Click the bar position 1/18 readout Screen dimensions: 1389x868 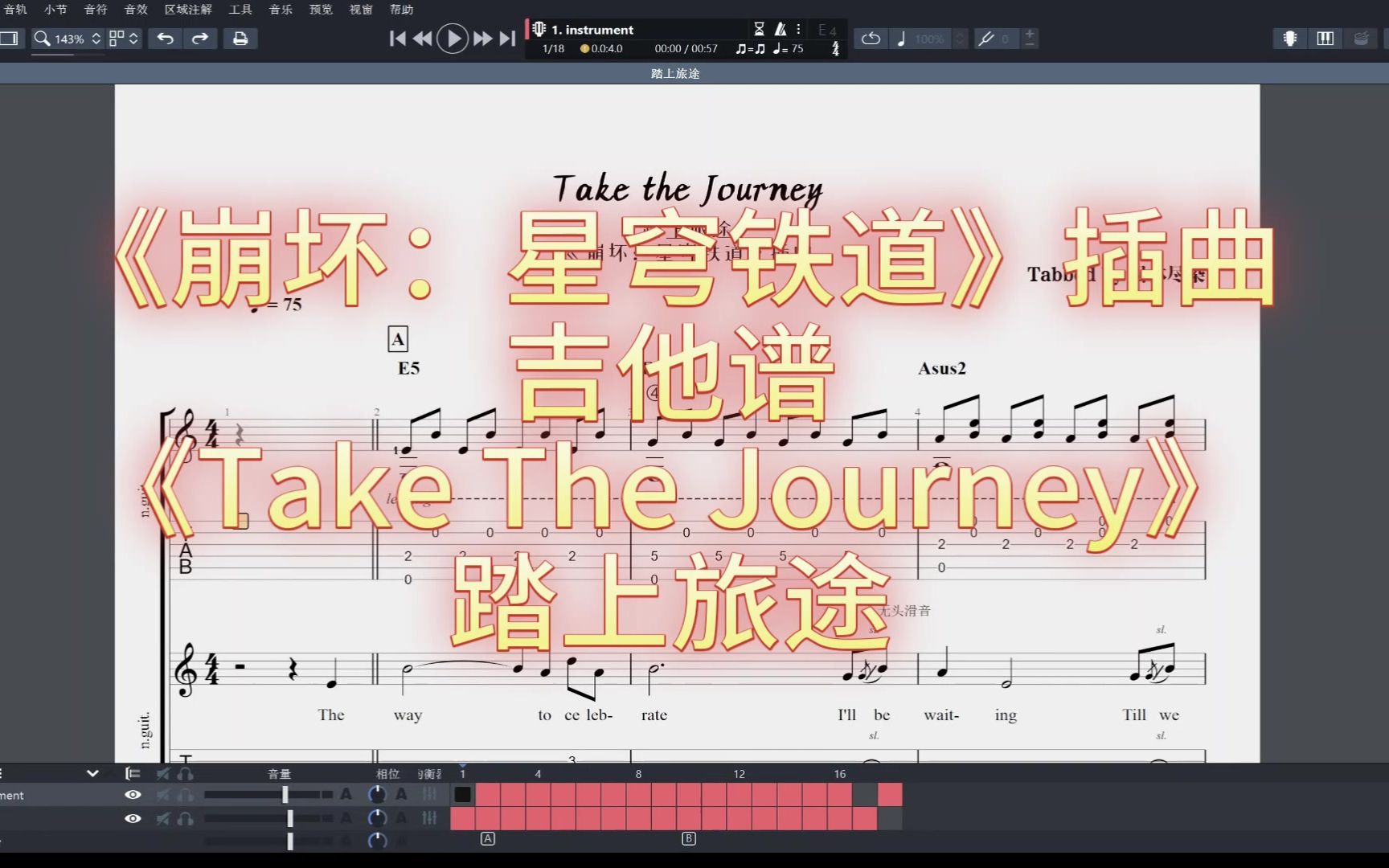point(553,49)
